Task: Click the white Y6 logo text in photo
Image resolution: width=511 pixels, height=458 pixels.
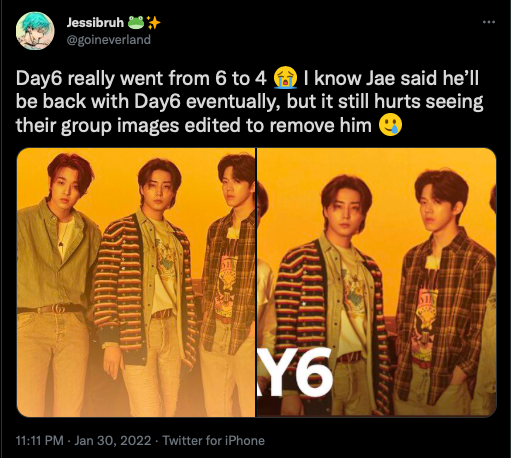Action: click(295, 372)
